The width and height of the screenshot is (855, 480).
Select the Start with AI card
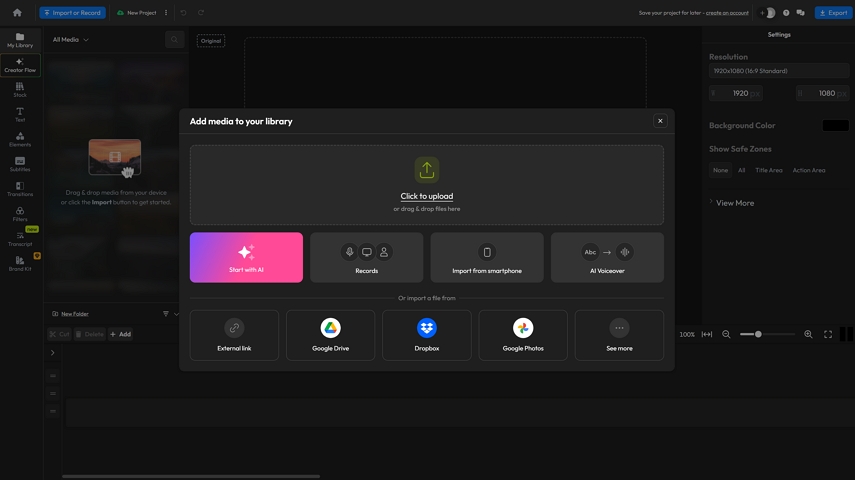click(246, 257)
